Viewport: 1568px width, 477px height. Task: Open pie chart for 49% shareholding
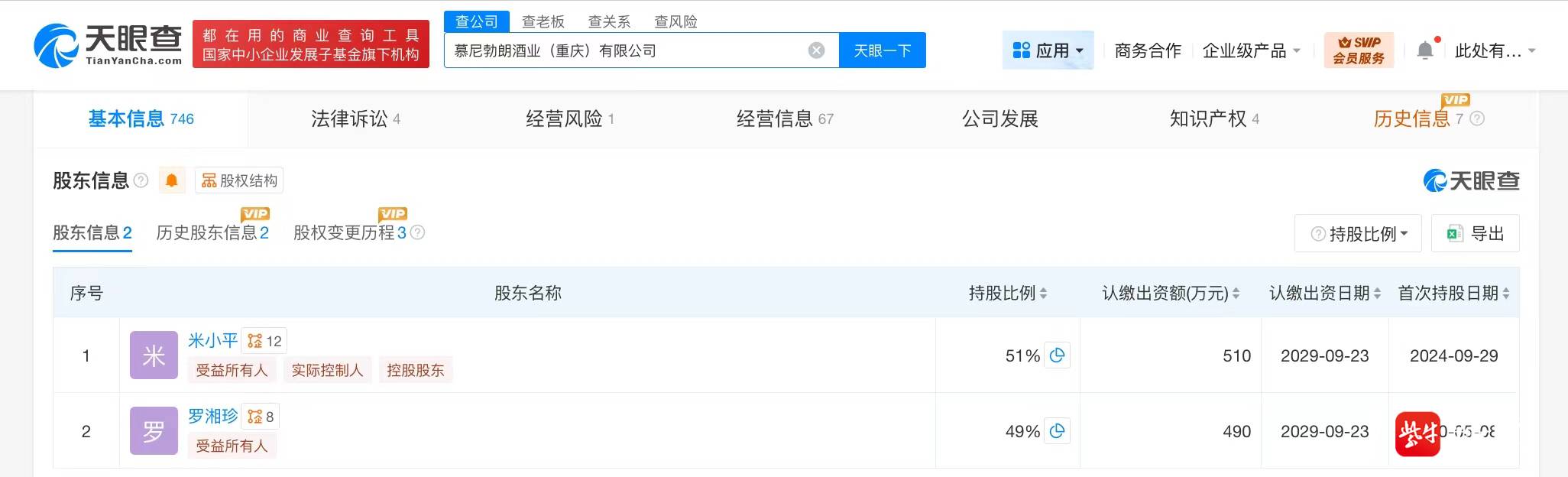pyautogui.click(x=1058, y=431)
